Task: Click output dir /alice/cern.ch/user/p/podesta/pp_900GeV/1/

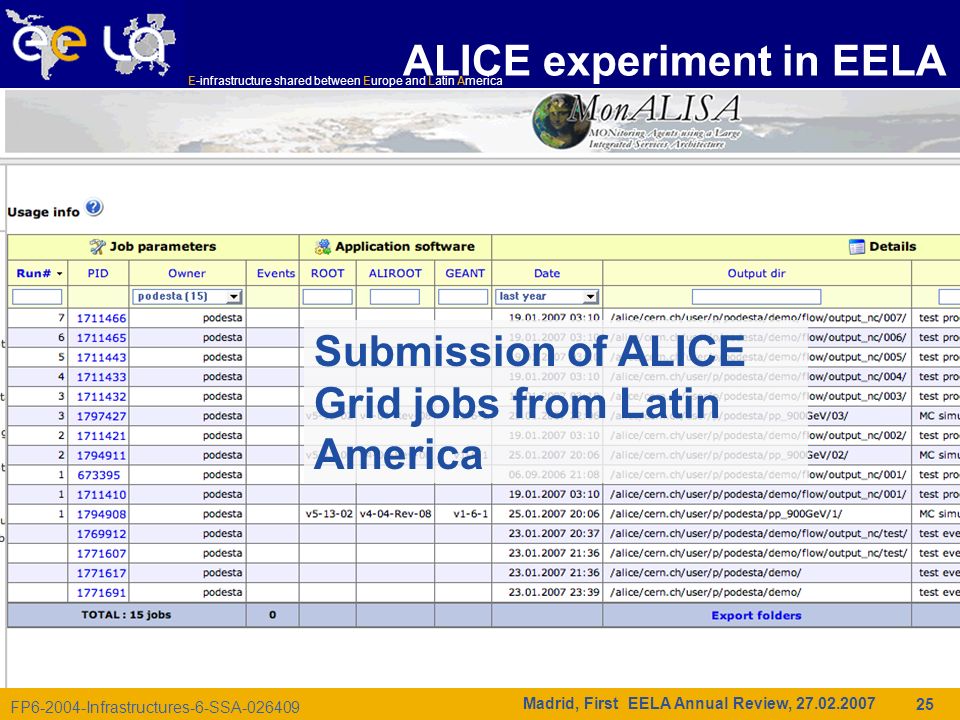Action: tap(726, 514)
